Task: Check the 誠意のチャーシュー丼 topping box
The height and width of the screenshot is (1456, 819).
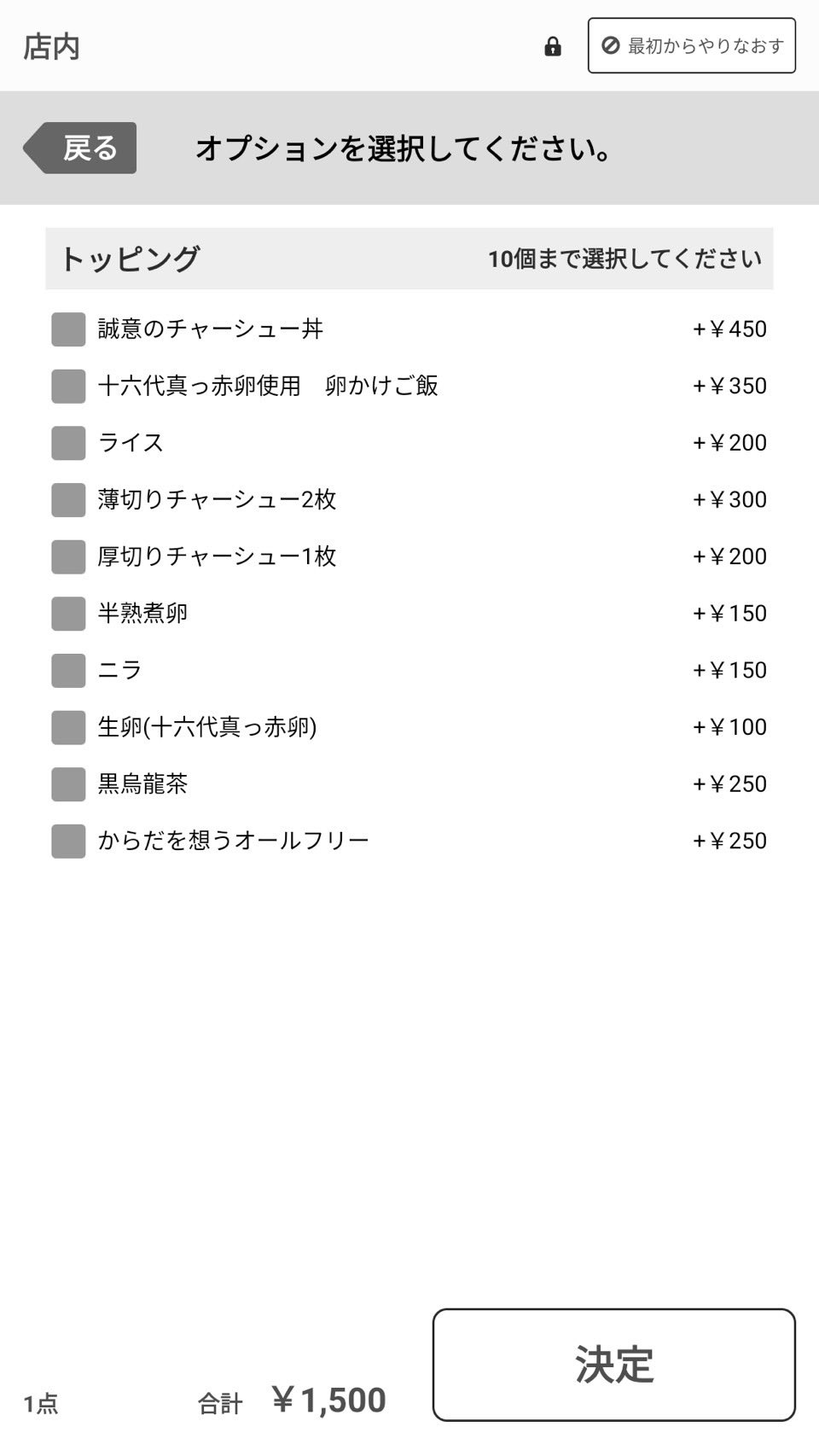Action: coord(68,329)
